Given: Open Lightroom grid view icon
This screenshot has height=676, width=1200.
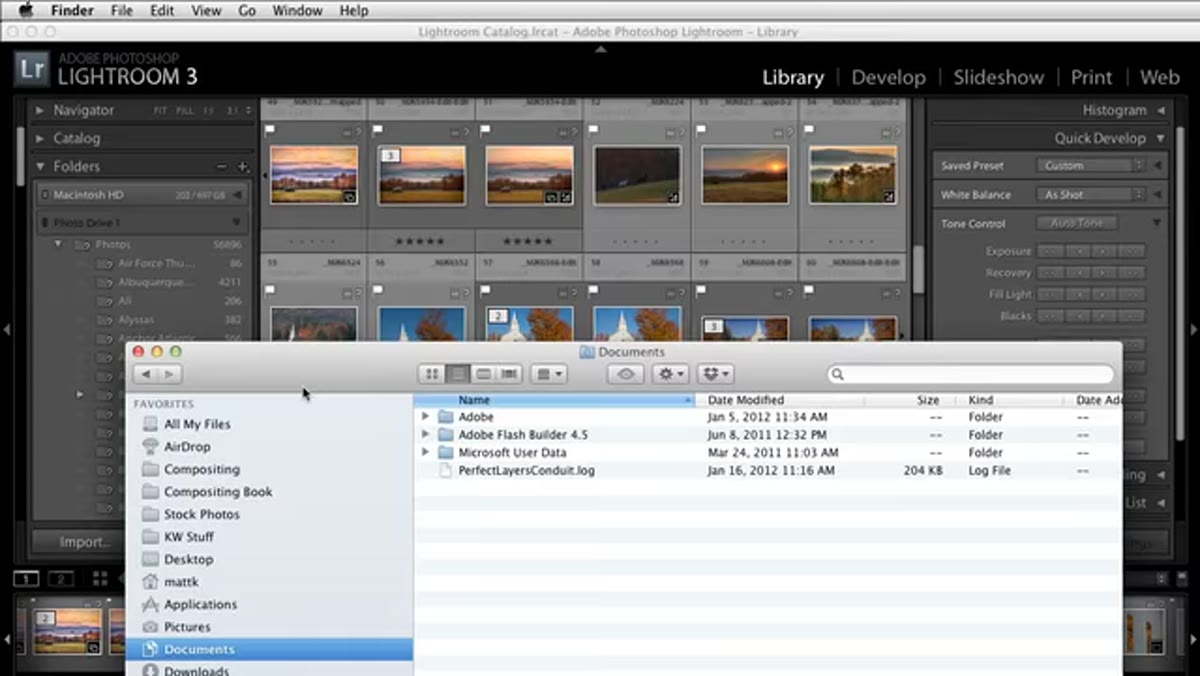Looking at the screenshot, I should click(x=100, y=579).
